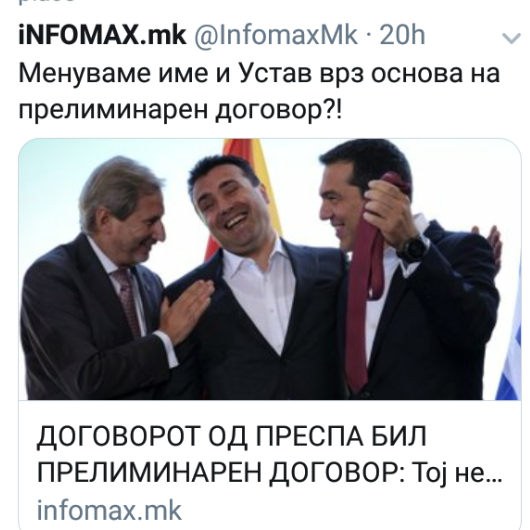Viewport: 530px width, 530px height.
Task: Click the man holding up the tie
Action: click(411, 270)
